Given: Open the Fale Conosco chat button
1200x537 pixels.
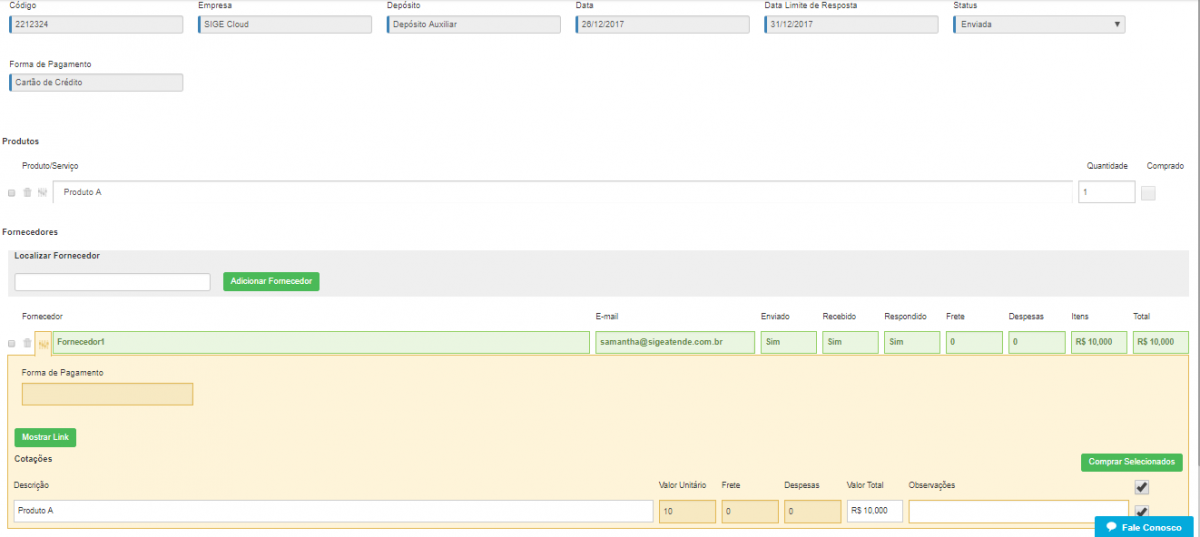Looking at the screenshot, I should pyautogui.click(x=1144, y=527).
